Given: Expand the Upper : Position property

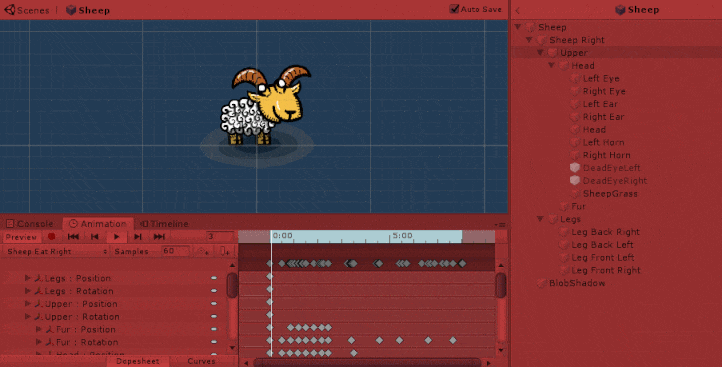Looking at the screenshot, I should pos(27,304).
